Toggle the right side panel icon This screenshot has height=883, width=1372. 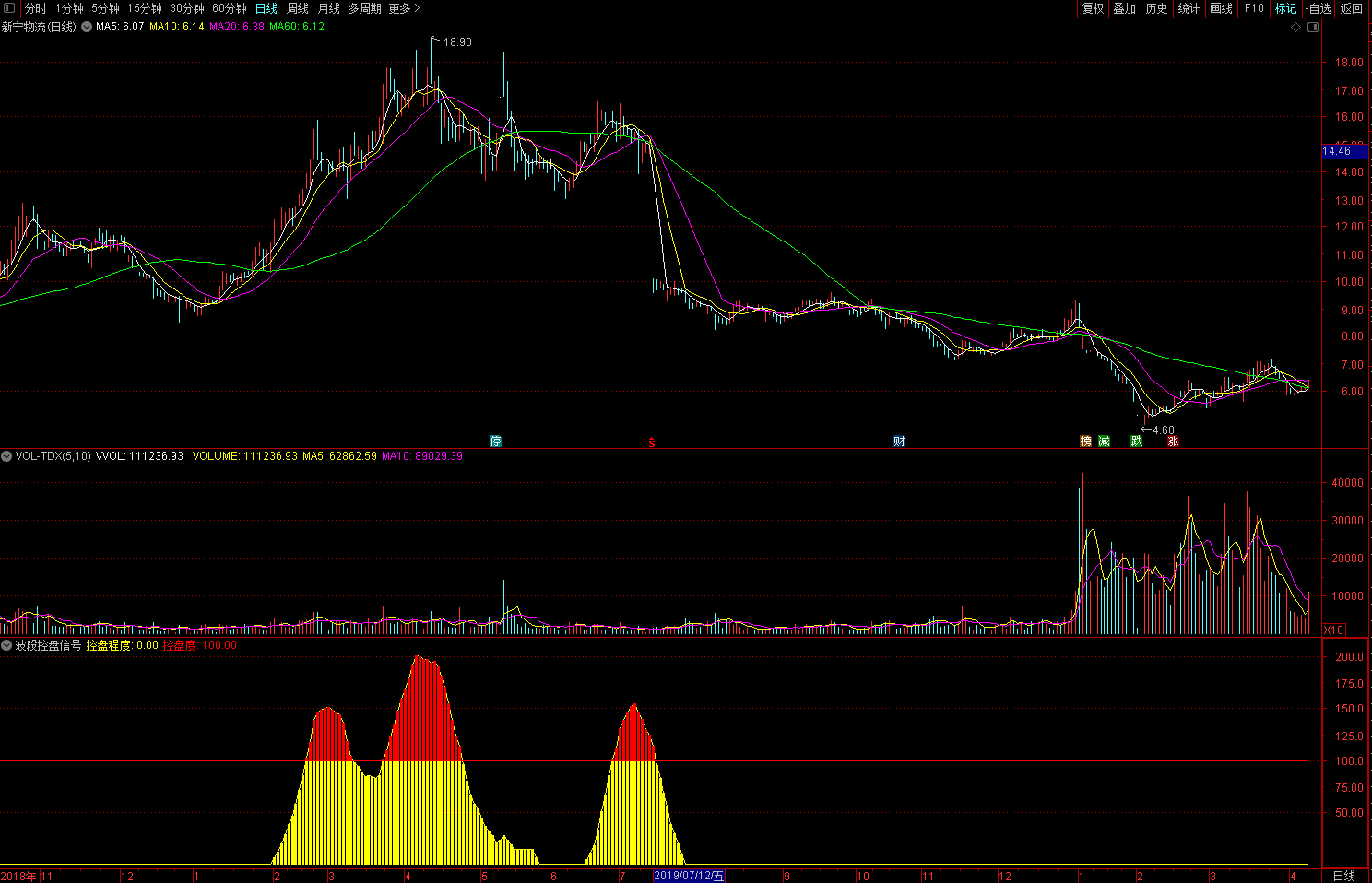click(x=1313, y=28)
